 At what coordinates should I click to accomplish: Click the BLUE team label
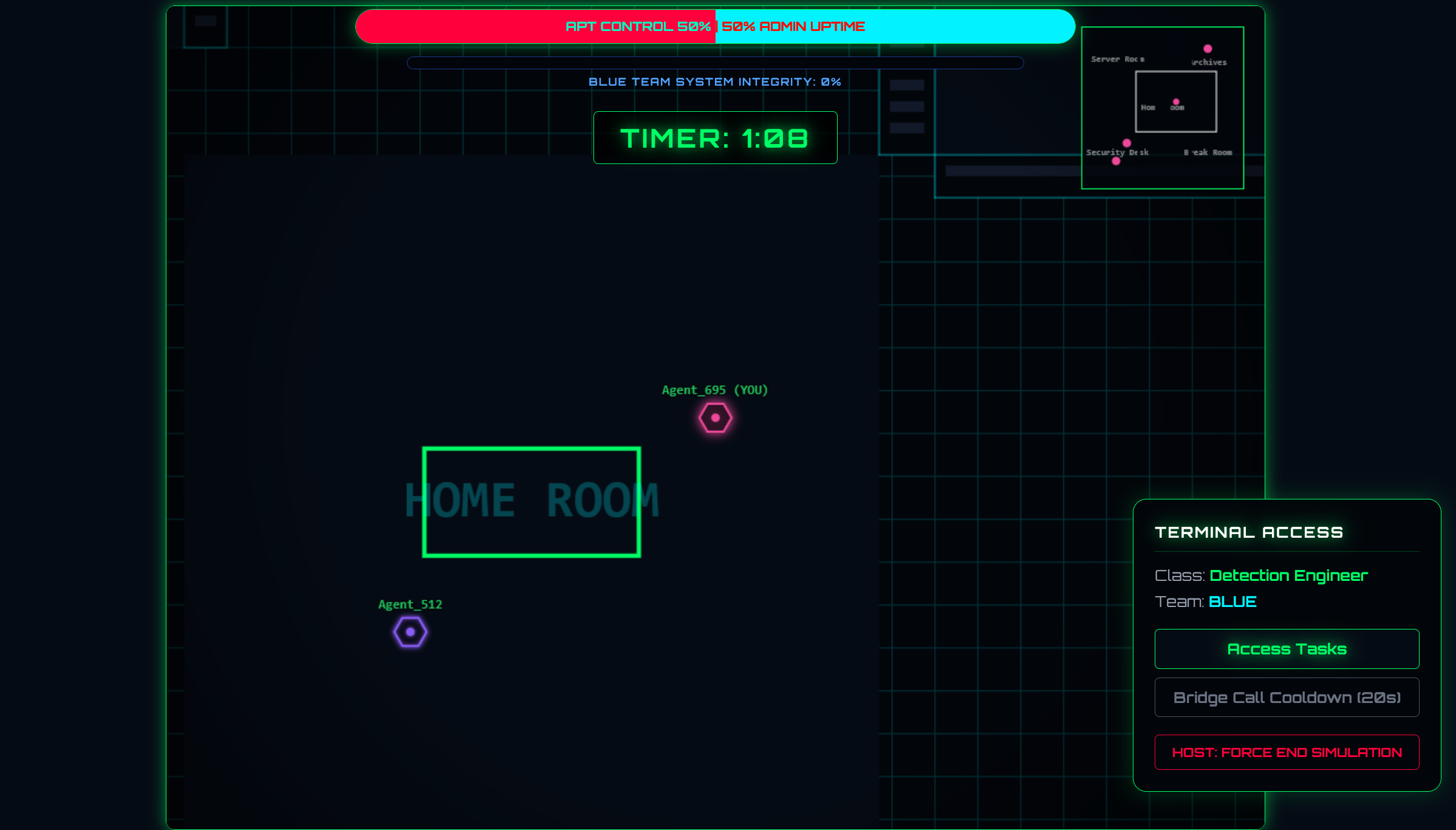point(1232,602)
